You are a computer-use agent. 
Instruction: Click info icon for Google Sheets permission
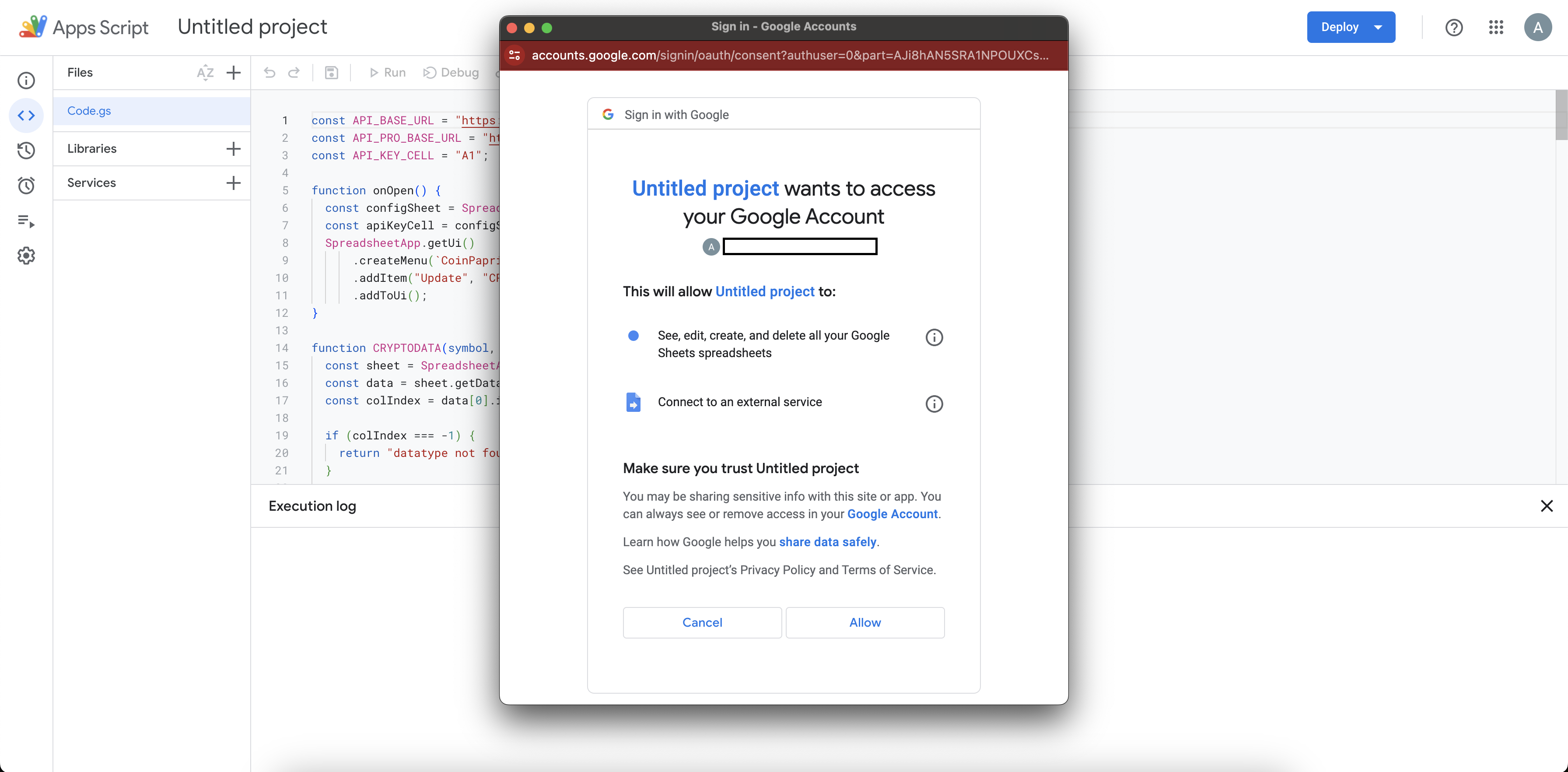click(x=934, y=337)
